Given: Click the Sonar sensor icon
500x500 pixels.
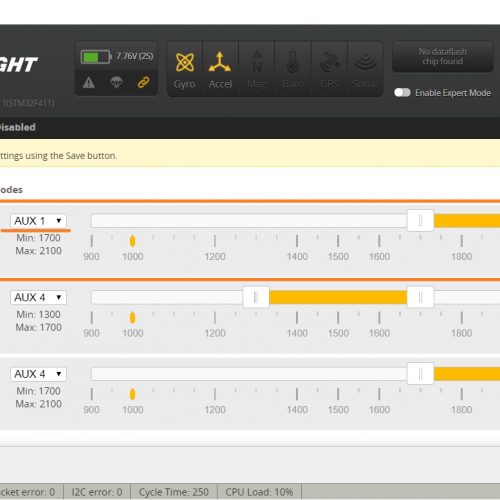Looking at the screenshot, I should tap(365, 69).
